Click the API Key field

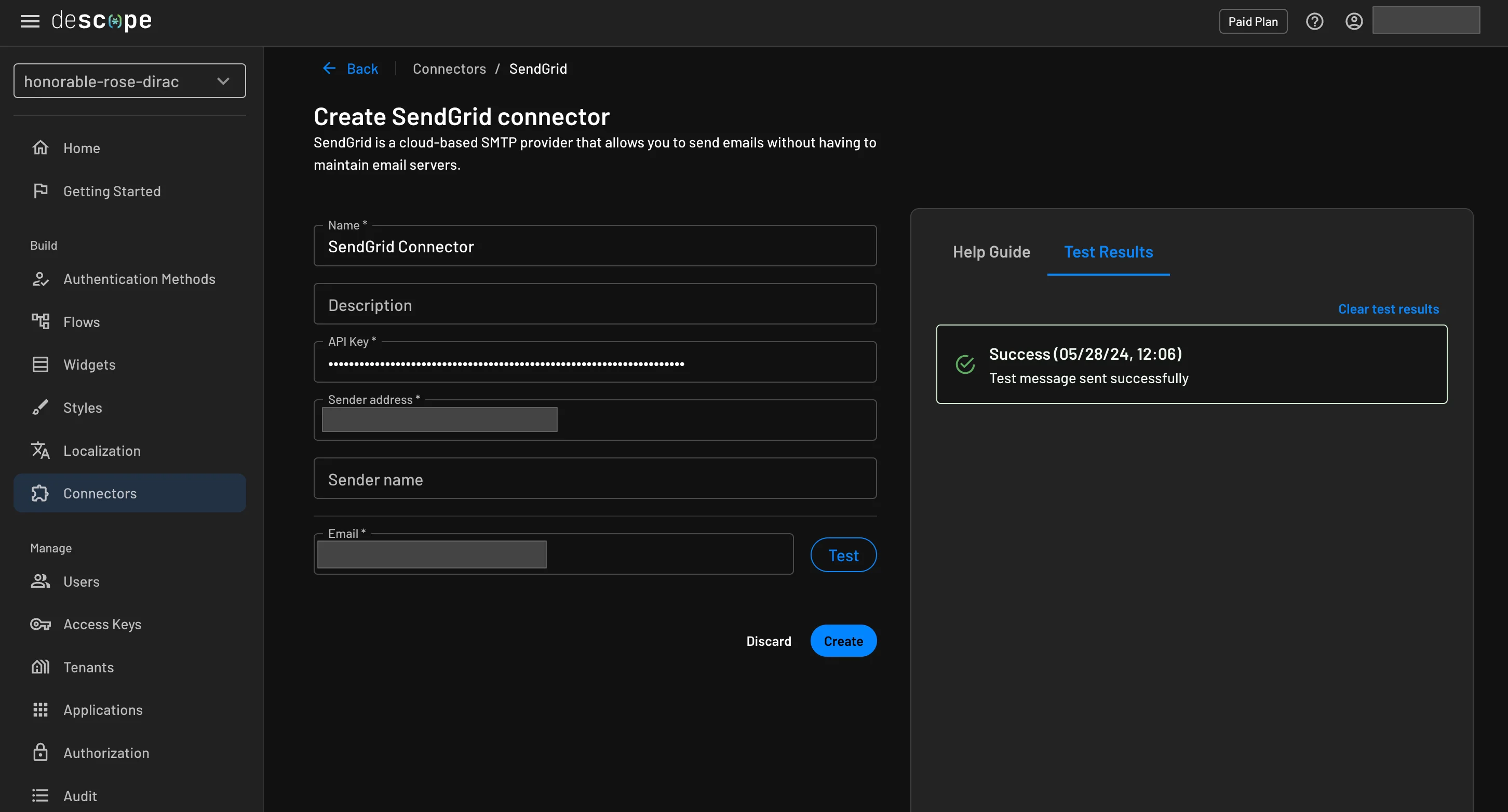click(595, 362)
